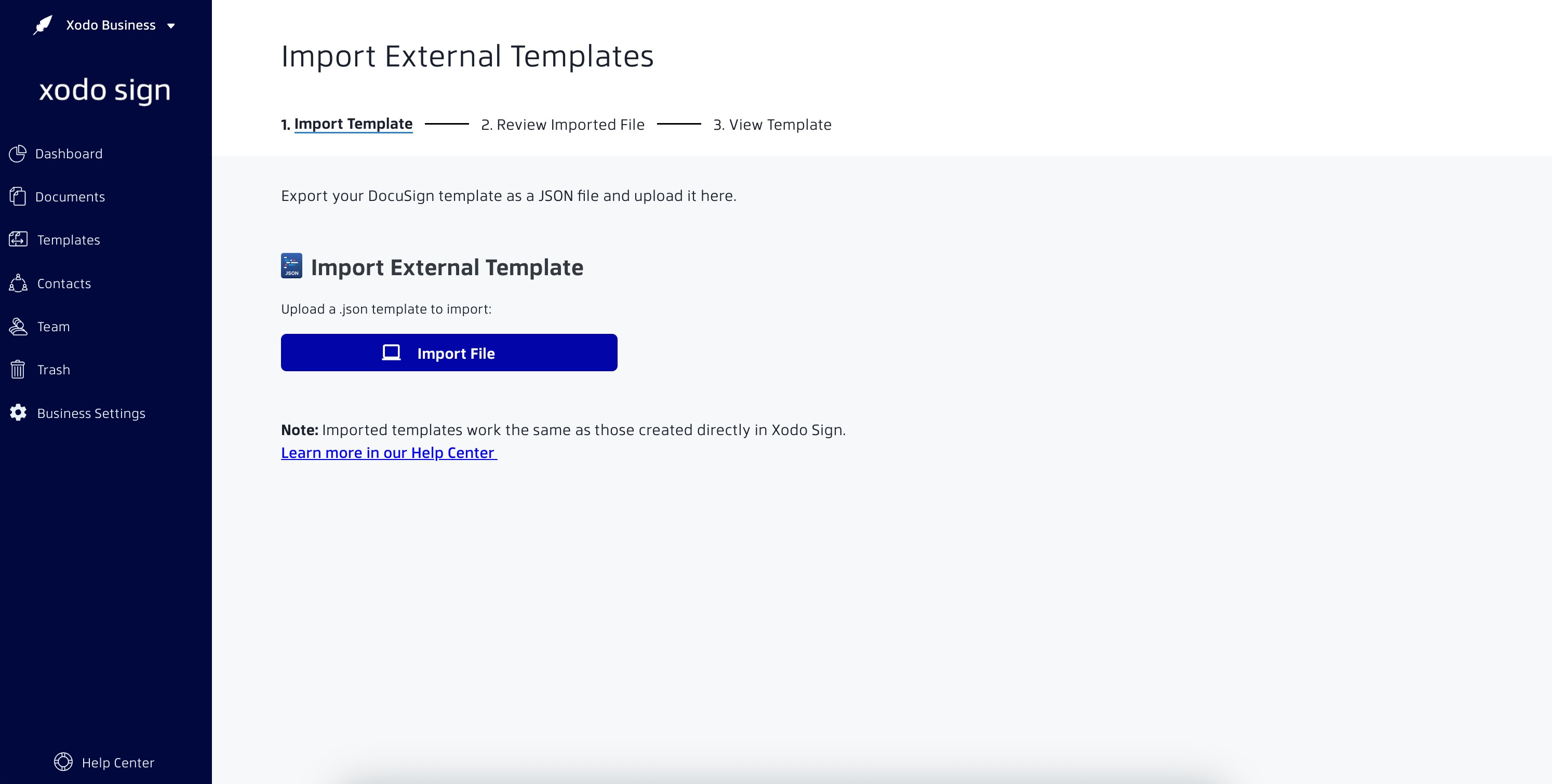This screenshot has width=1552, height=784.
Task: Select the Business Settings sidebar label
Action: coord(91,413)
